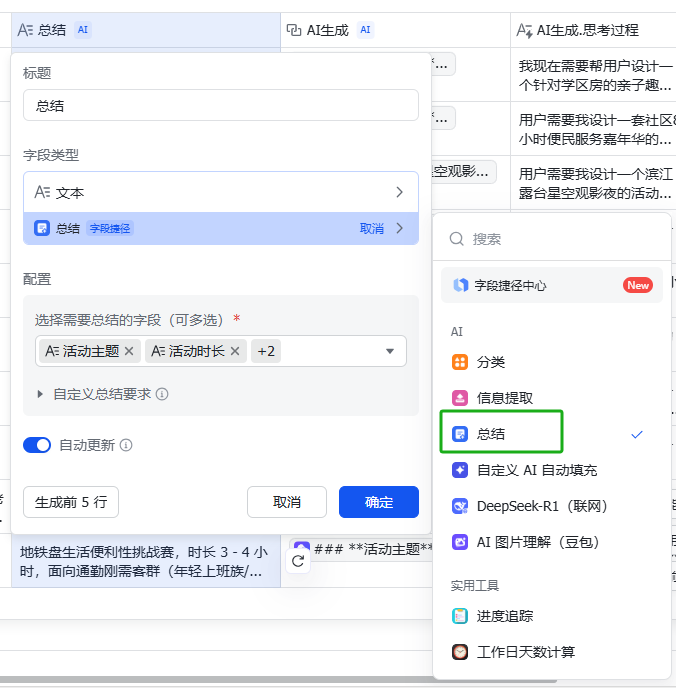The width and height of the screenshot is (676, 688).
Task: Click the 总结 blue icon in the AI list
Action: point(460,434)
